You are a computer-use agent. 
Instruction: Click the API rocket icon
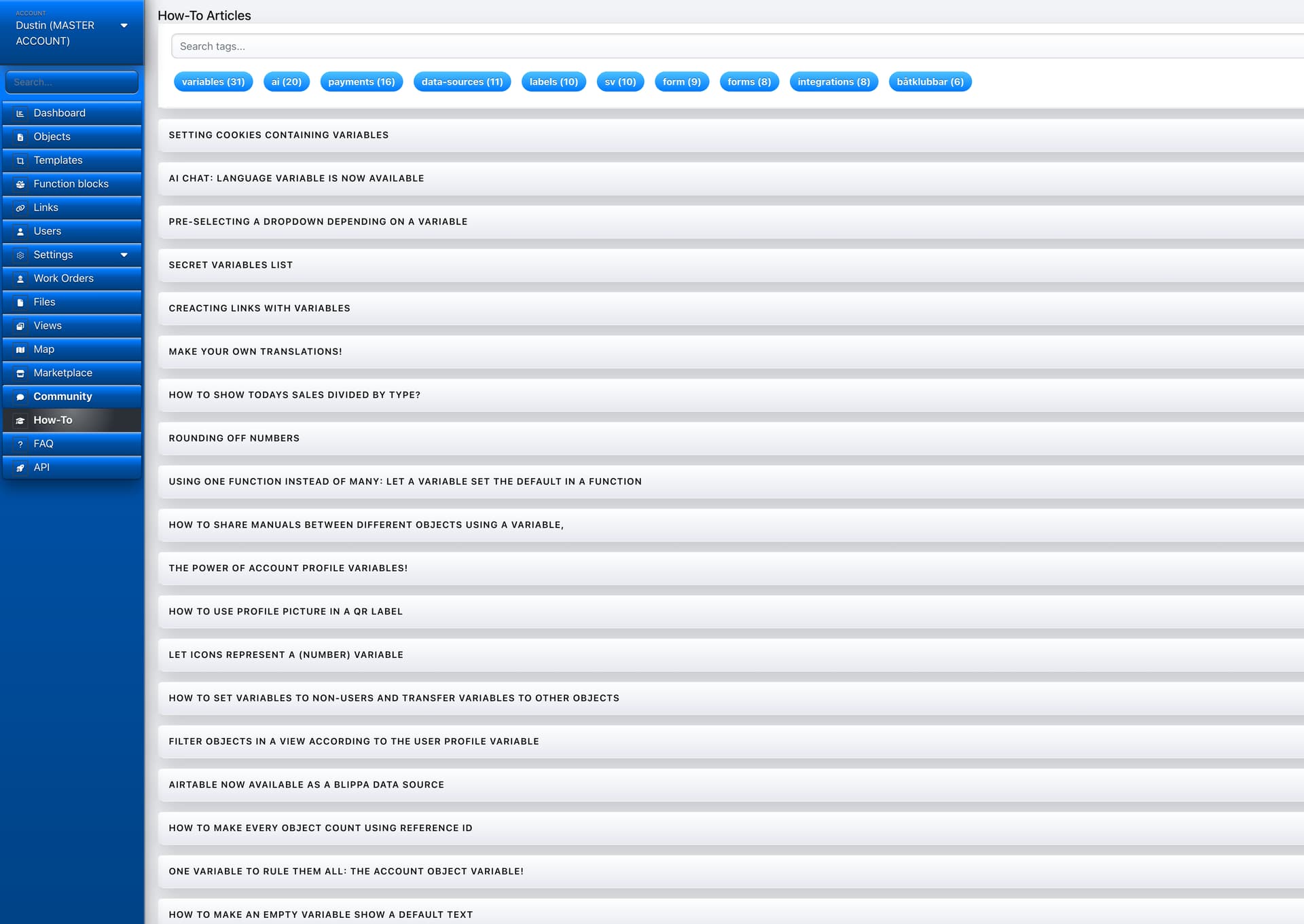[20, 468]
